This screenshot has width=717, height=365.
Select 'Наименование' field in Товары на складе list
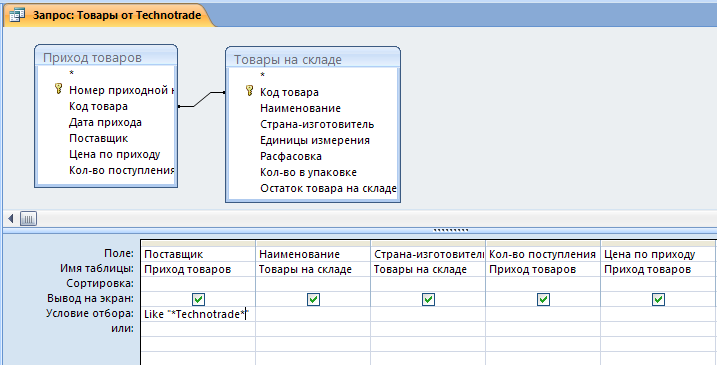[300, 108]
